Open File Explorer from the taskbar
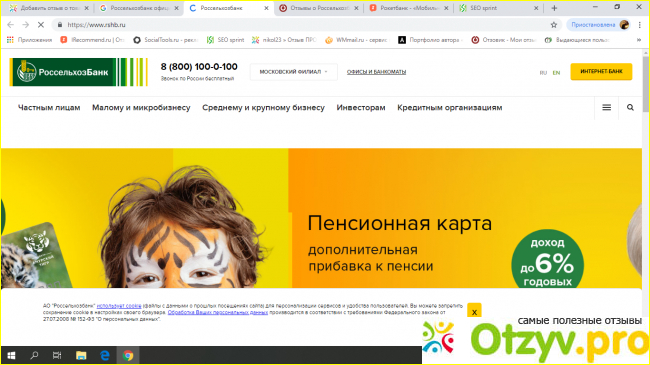Image resolution: width=650 pixels, height=365 pixels. [81, 355]
